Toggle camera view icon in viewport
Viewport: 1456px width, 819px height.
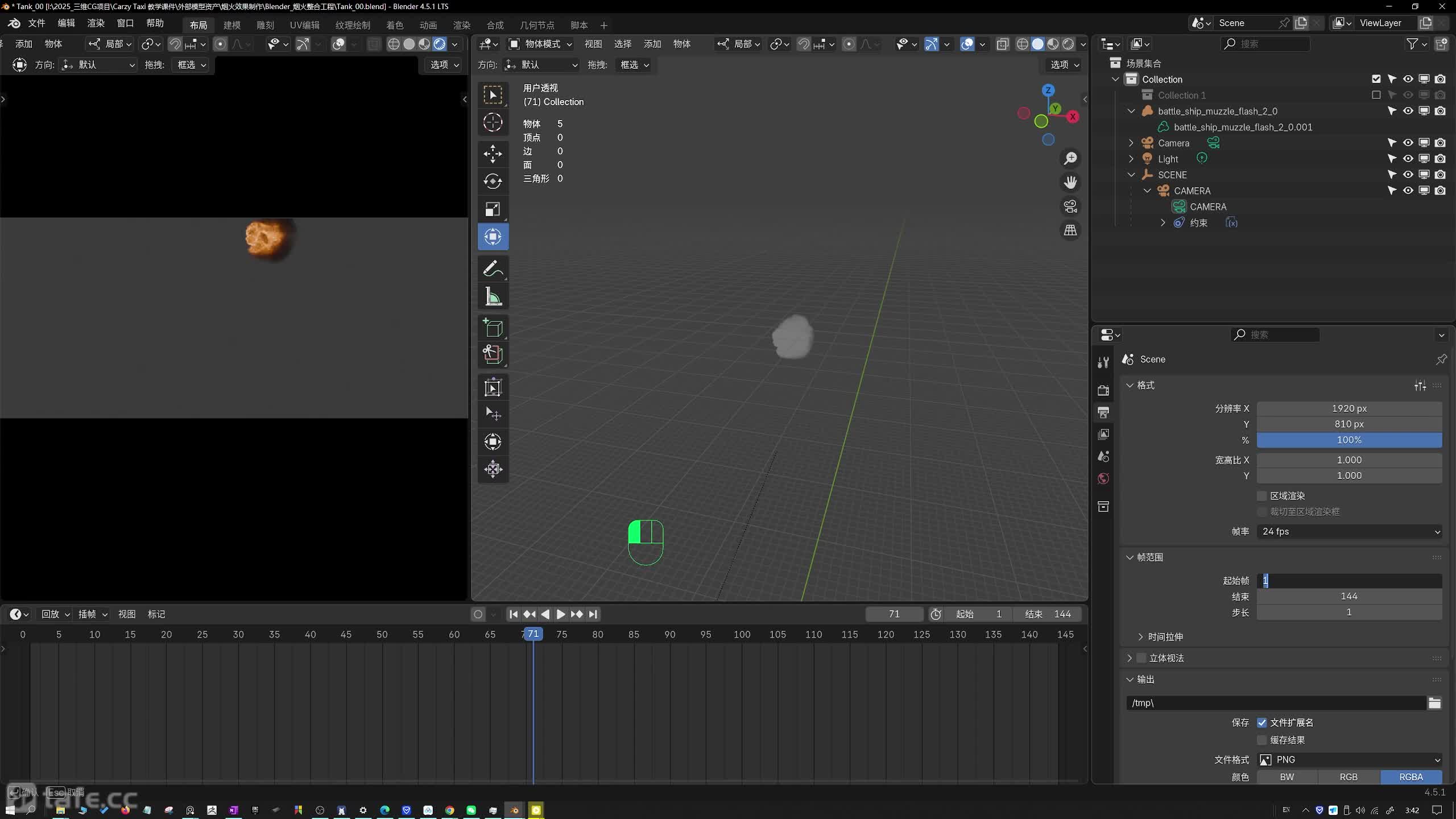click(1070, 206)
